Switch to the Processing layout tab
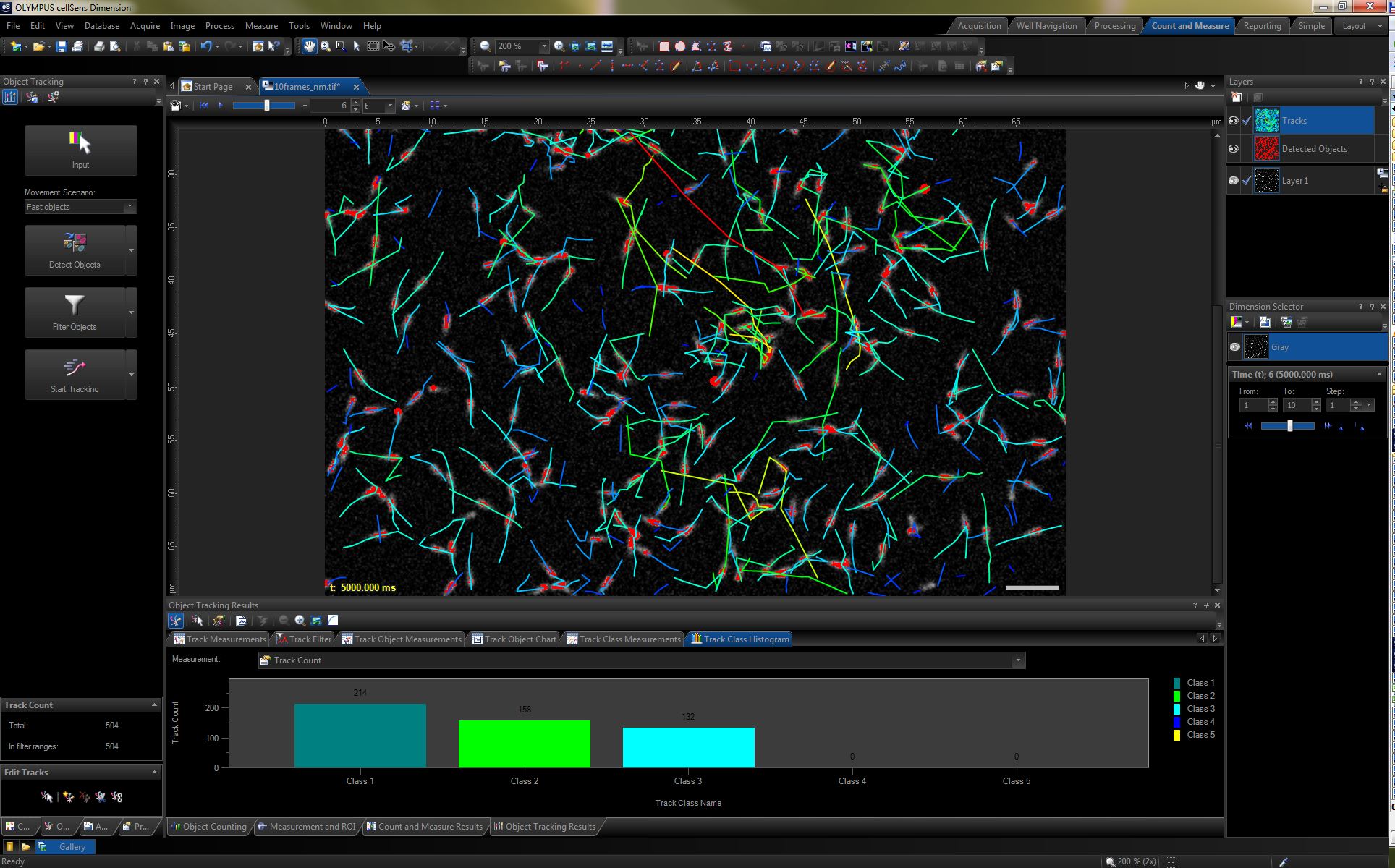 point(1114,26)
